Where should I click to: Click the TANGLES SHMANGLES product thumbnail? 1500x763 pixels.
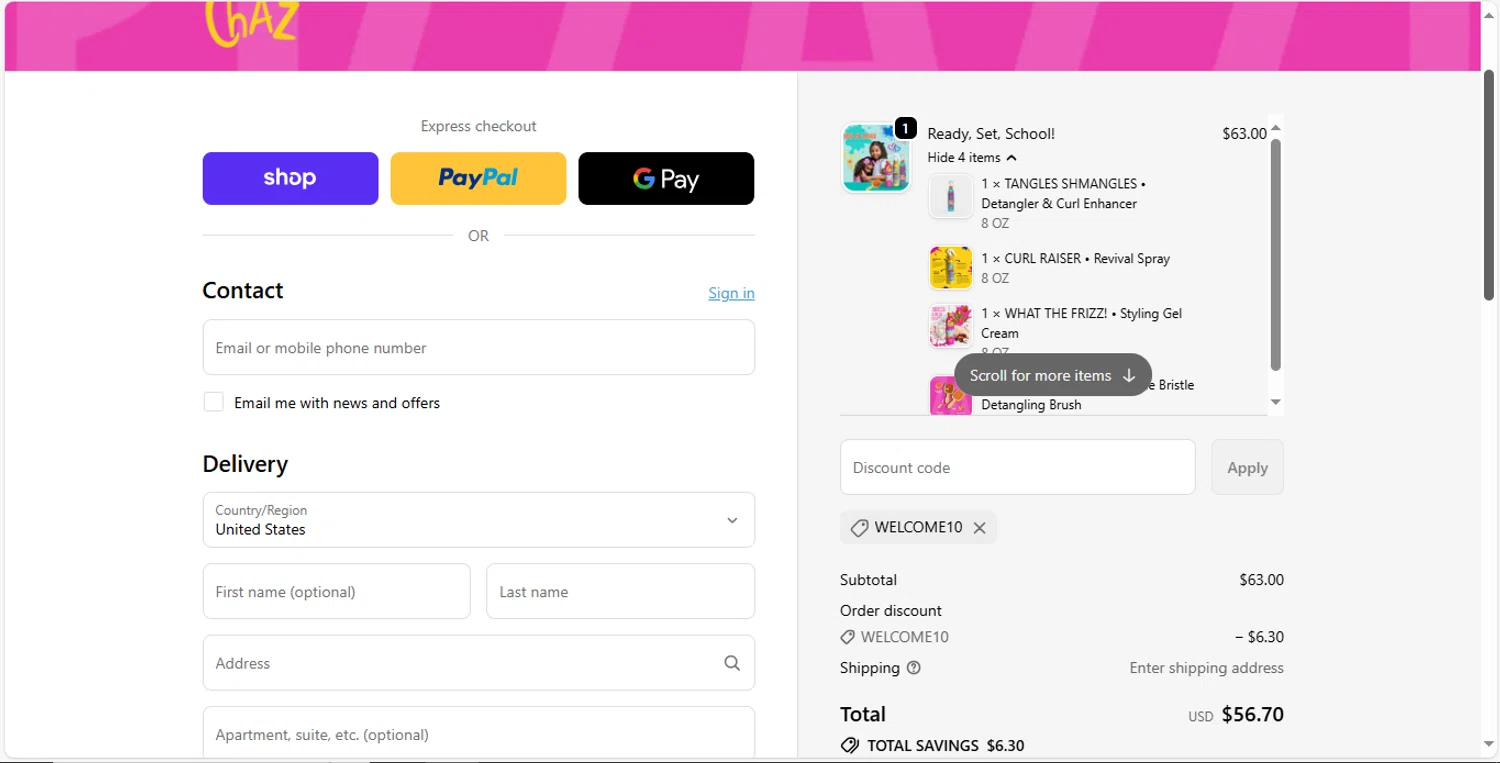950,196
